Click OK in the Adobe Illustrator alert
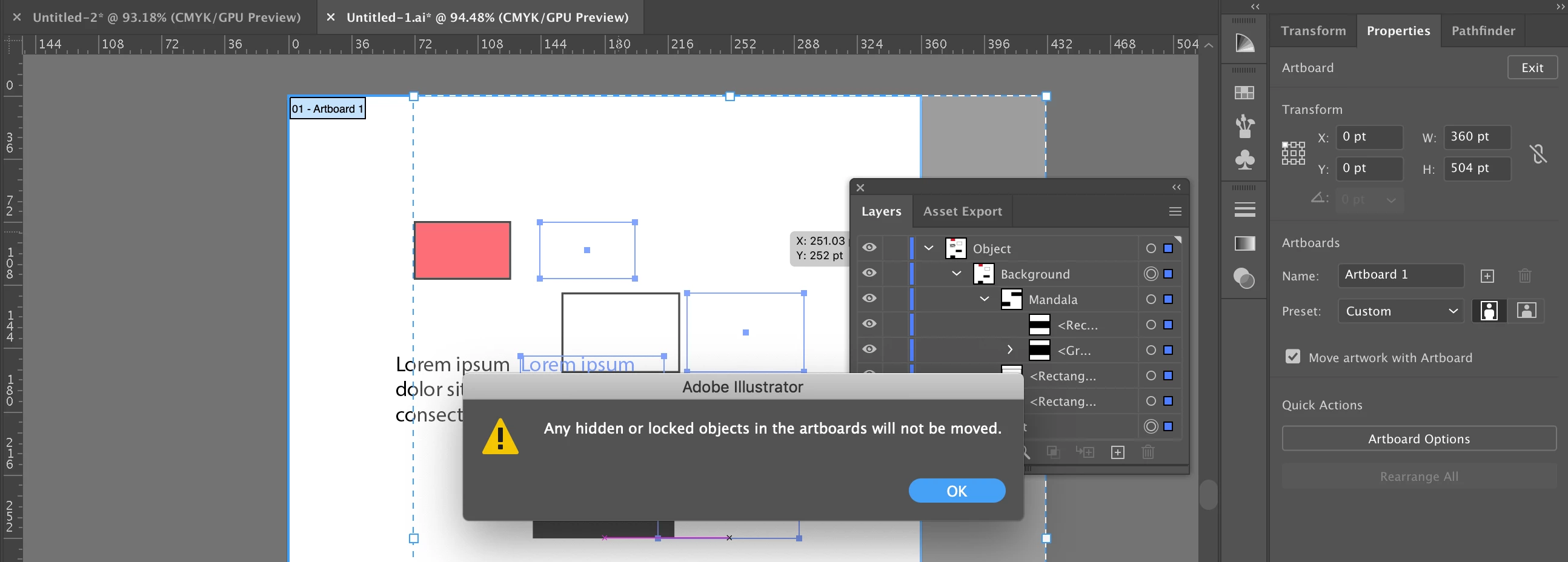 [956, 491]
